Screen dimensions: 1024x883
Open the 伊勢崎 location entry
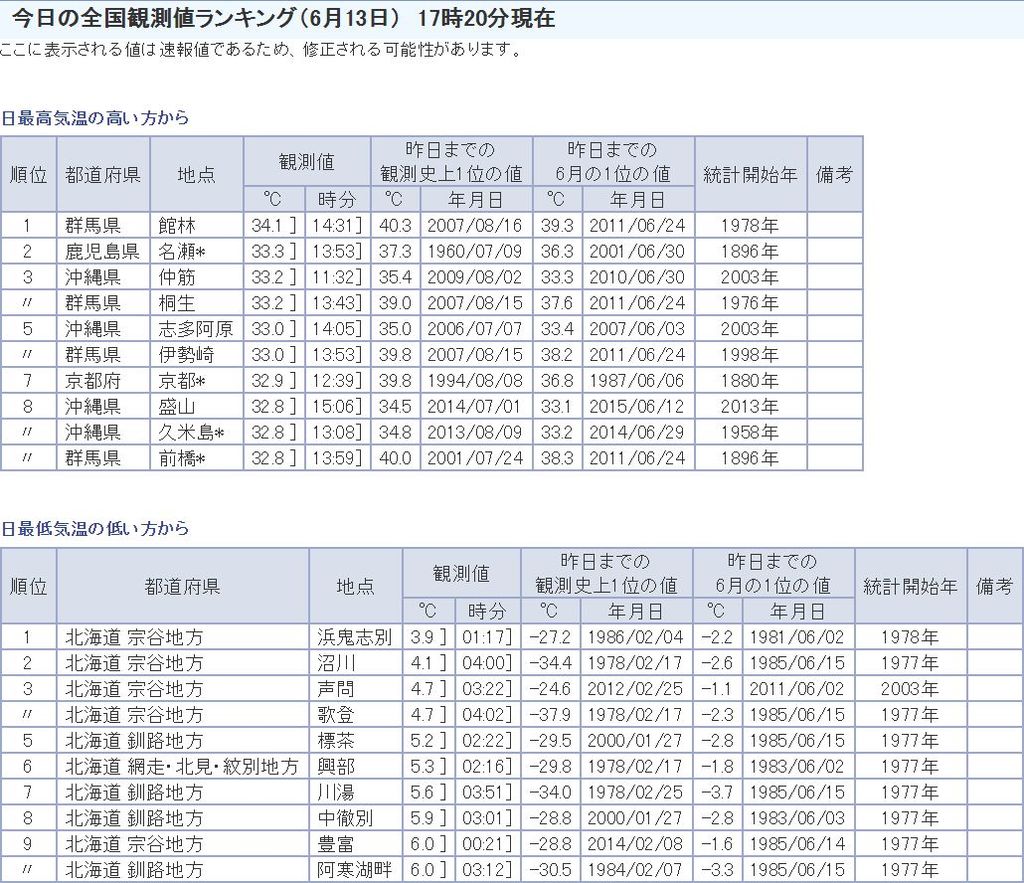point(185,355)
